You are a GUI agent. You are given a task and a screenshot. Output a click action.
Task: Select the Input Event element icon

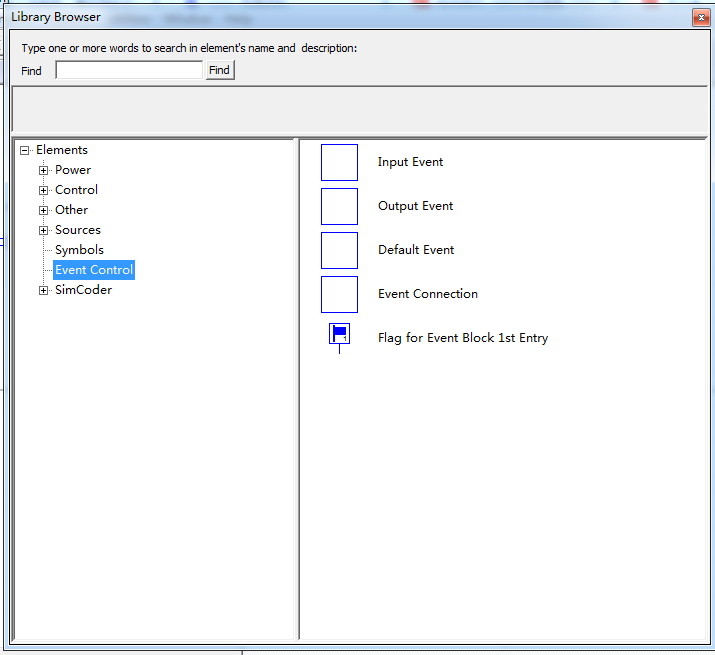click(339, 162)
